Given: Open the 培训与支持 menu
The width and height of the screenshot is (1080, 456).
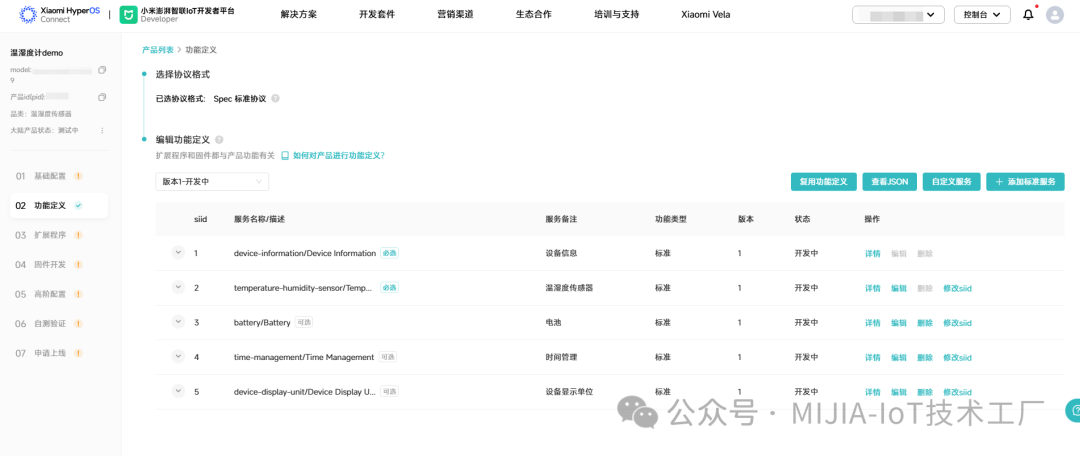Looking at the screenshot, I should (616, 14).
